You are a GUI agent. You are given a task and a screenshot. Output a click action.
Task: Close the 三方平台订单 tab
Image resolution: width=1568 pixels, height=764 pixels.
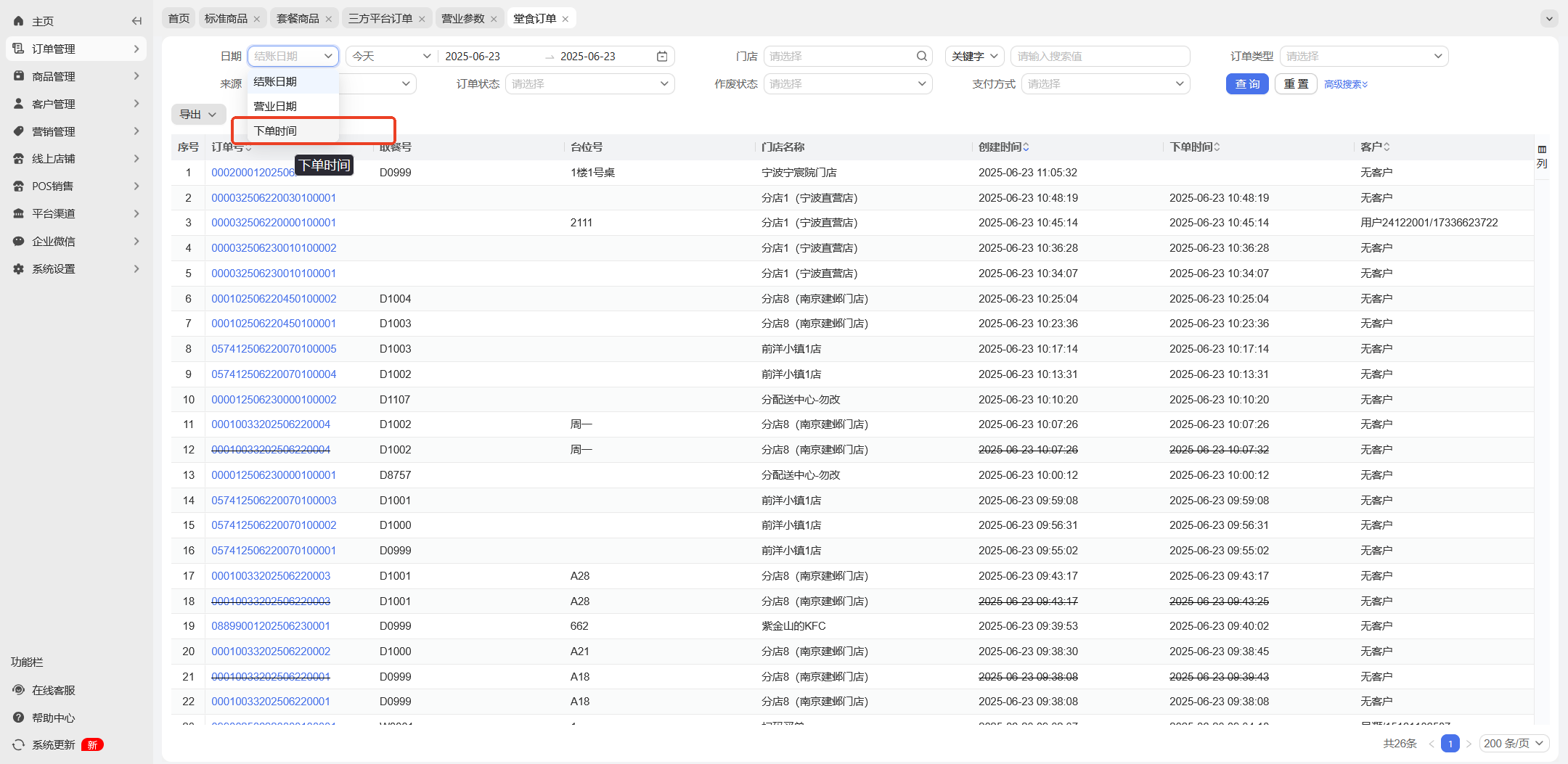(422, 19)
